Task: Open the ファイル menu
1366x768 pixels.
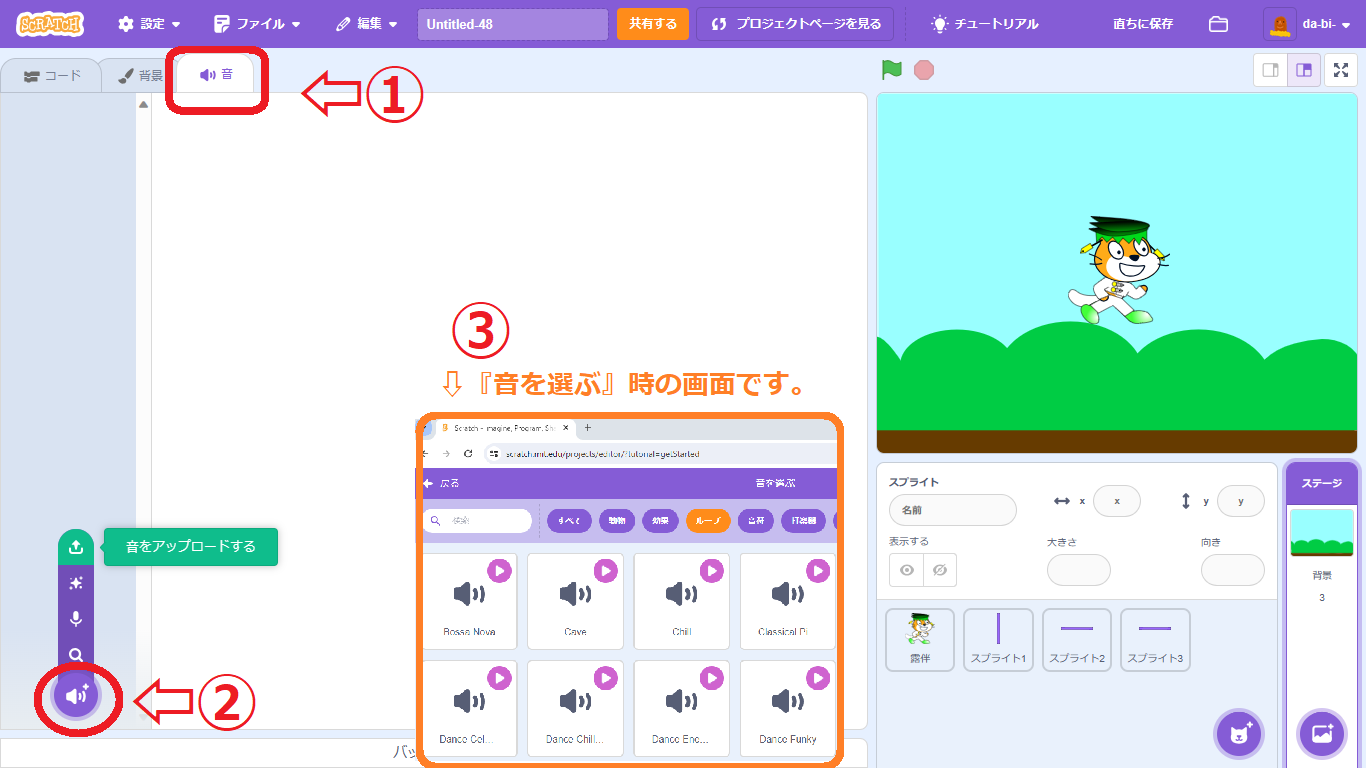Action: coord(257,24)
